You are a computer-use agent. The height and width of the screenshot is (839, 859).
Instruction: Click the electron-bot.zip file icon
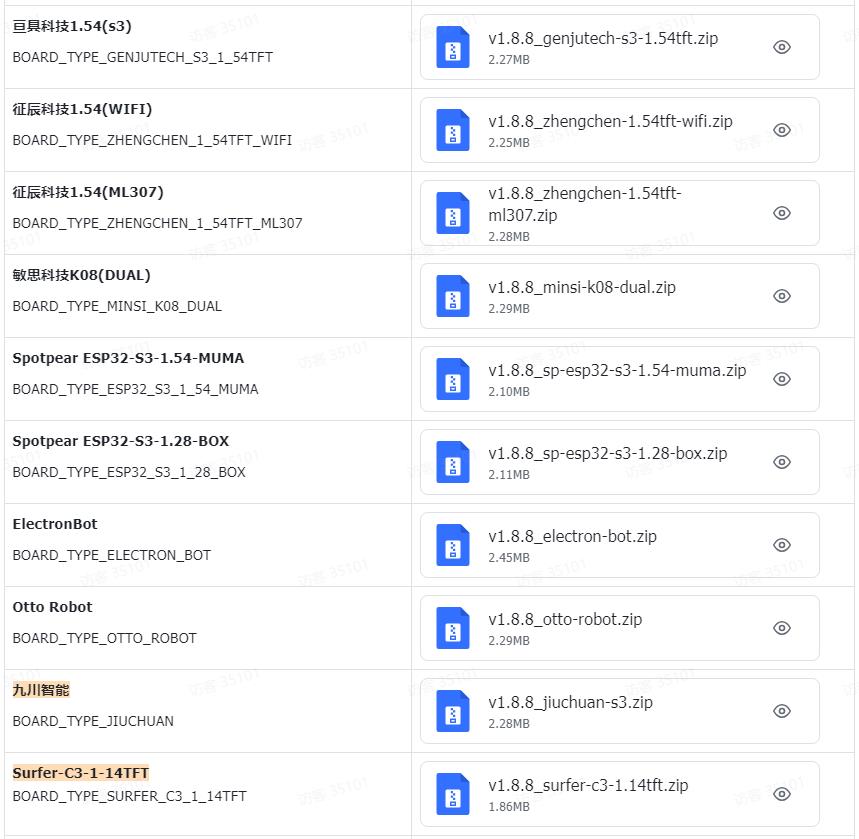coord(453,546)
